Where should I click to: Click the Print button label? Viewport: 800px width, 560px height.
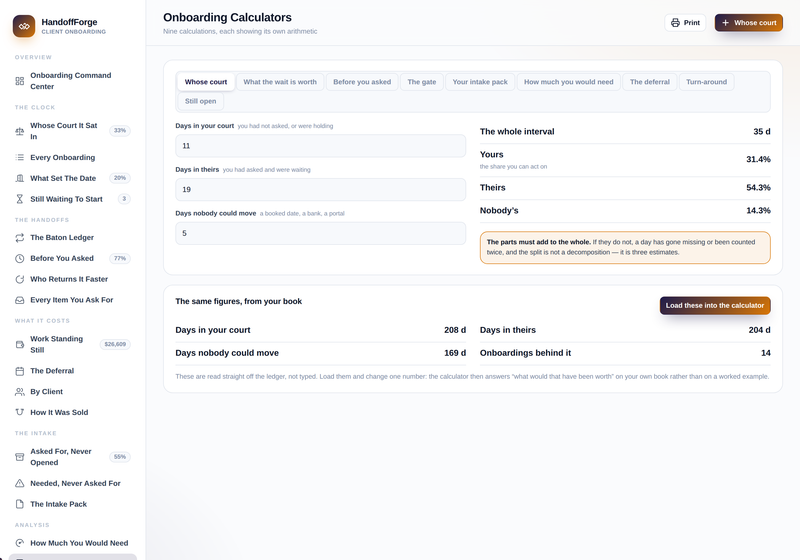[691, 23]
